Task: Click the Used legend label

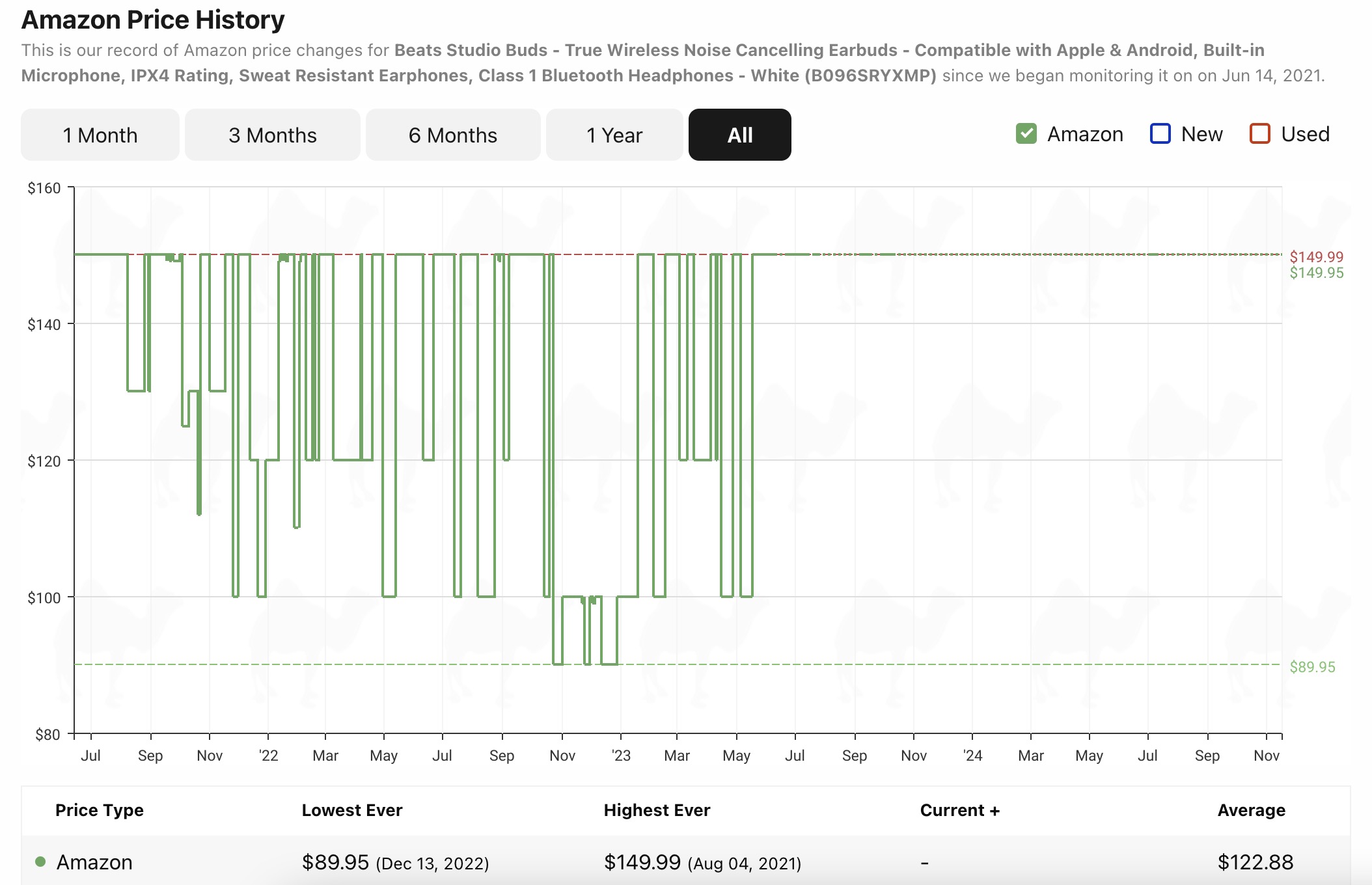Action: point(1305,134)
